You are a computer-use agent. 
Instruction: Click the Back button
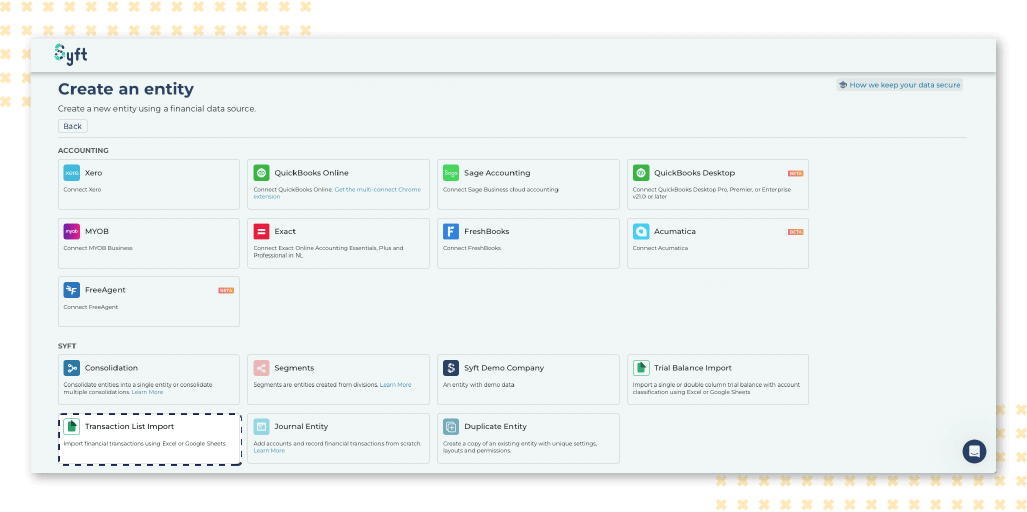73,126
